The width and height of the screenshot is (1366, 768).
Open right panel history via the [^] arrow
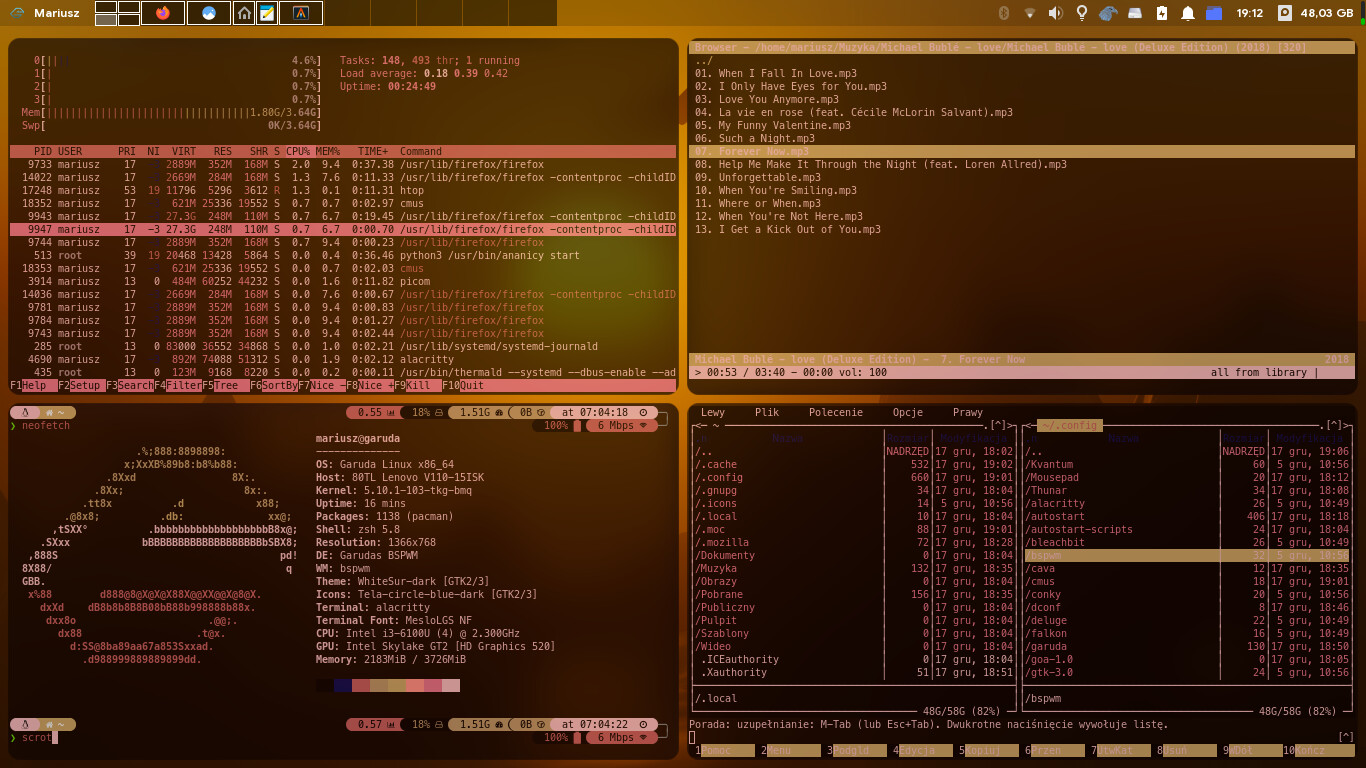click(x=1336, y=425)
